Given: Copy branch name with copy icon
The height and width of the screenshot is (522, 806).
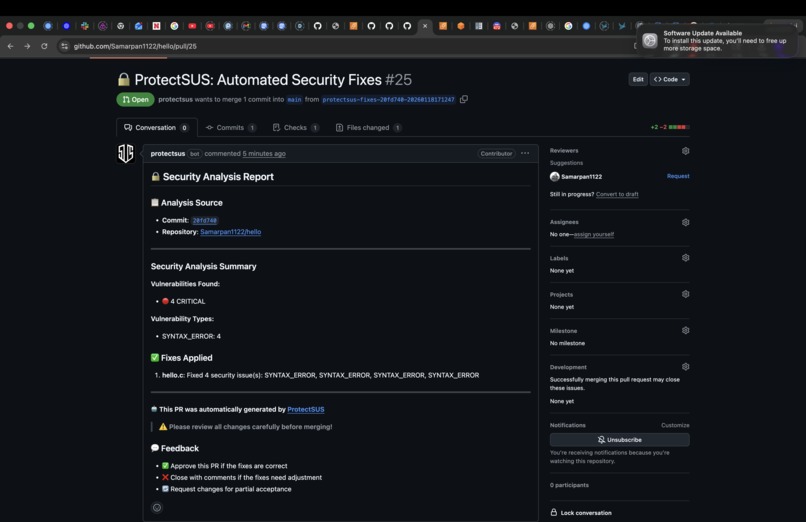Looking at the screenshot, I should [x=464, y=99].
